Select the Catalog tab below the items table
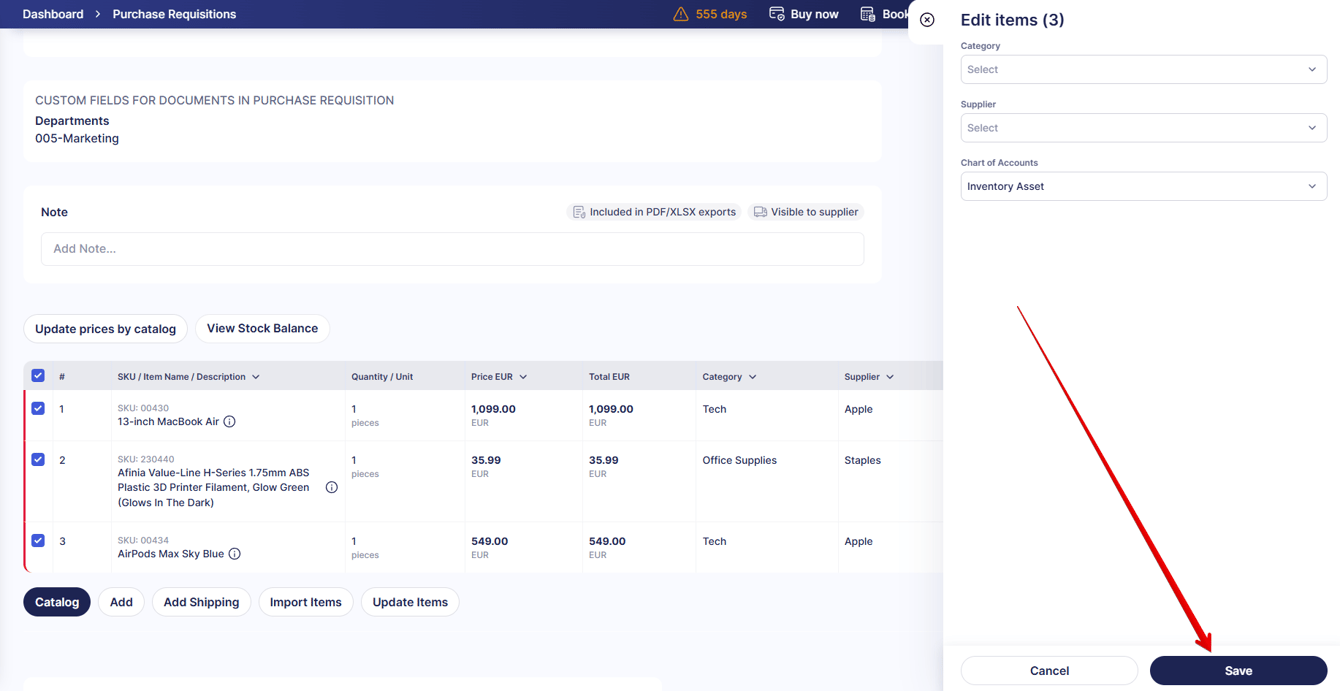 pos(56,601)
